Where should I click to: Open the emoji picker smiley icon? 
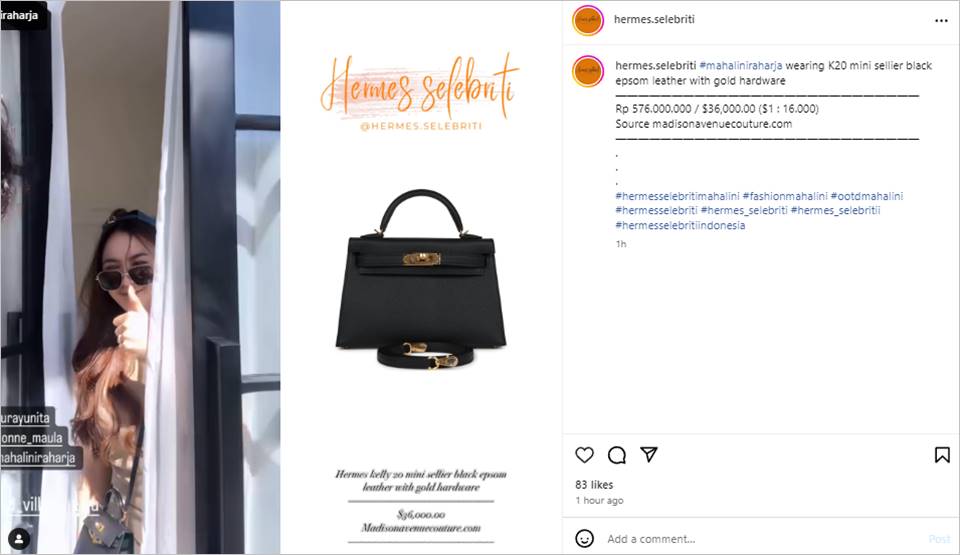pos(584,538)
